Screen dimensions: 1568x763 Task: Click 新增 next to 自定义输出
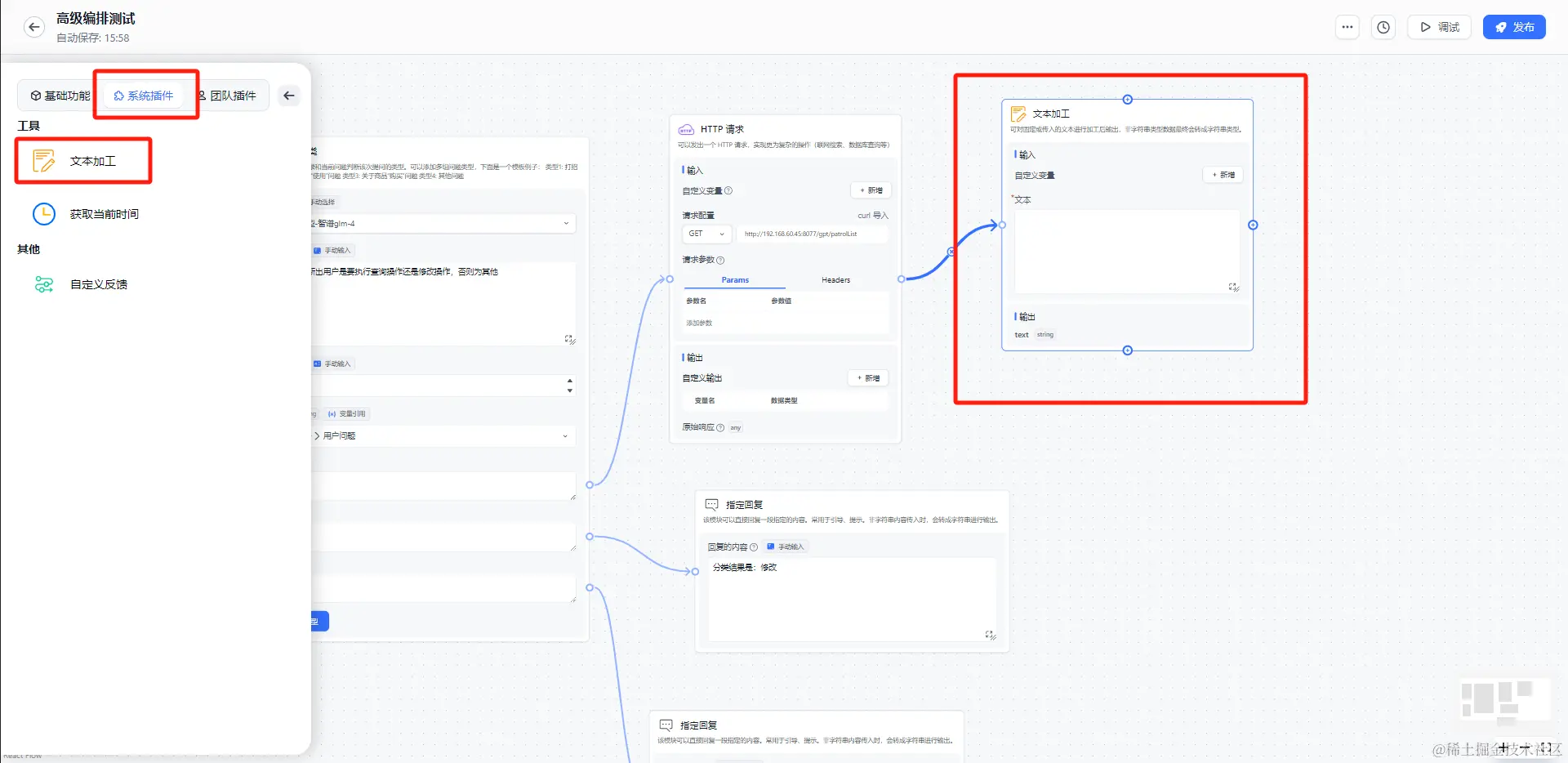coord(868,378)
